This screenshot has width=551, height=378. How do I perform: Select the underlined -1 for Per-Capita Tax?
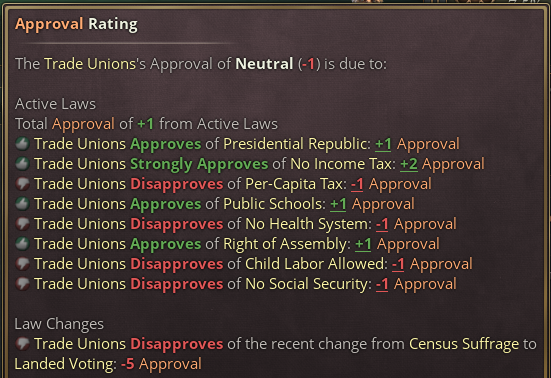pyautogui.click(x=357, y=184)
